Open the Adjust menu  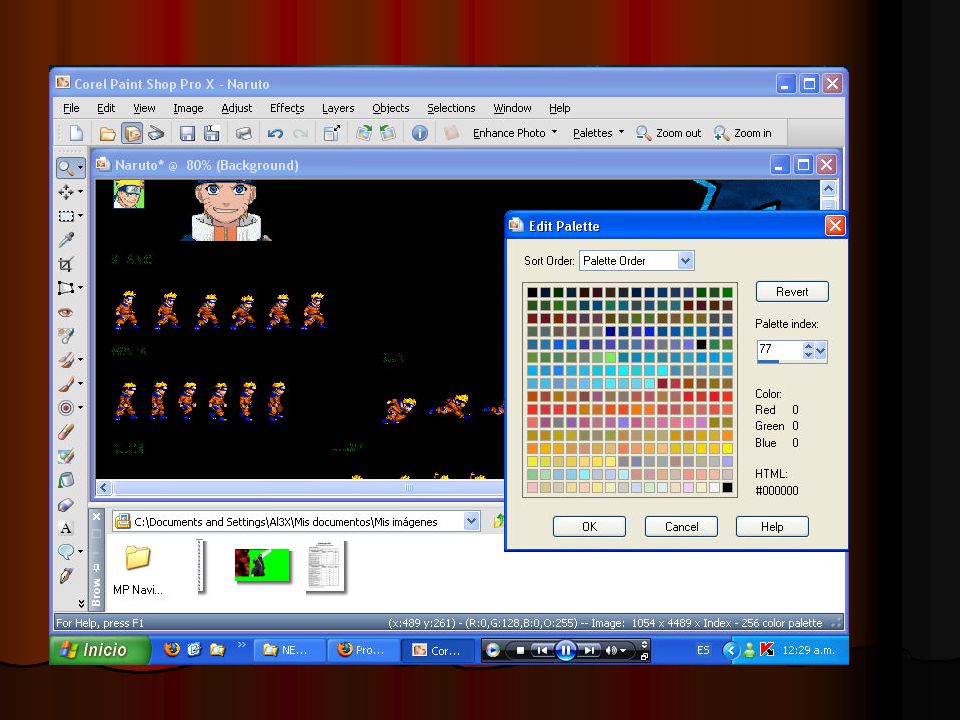click(236, 108)
